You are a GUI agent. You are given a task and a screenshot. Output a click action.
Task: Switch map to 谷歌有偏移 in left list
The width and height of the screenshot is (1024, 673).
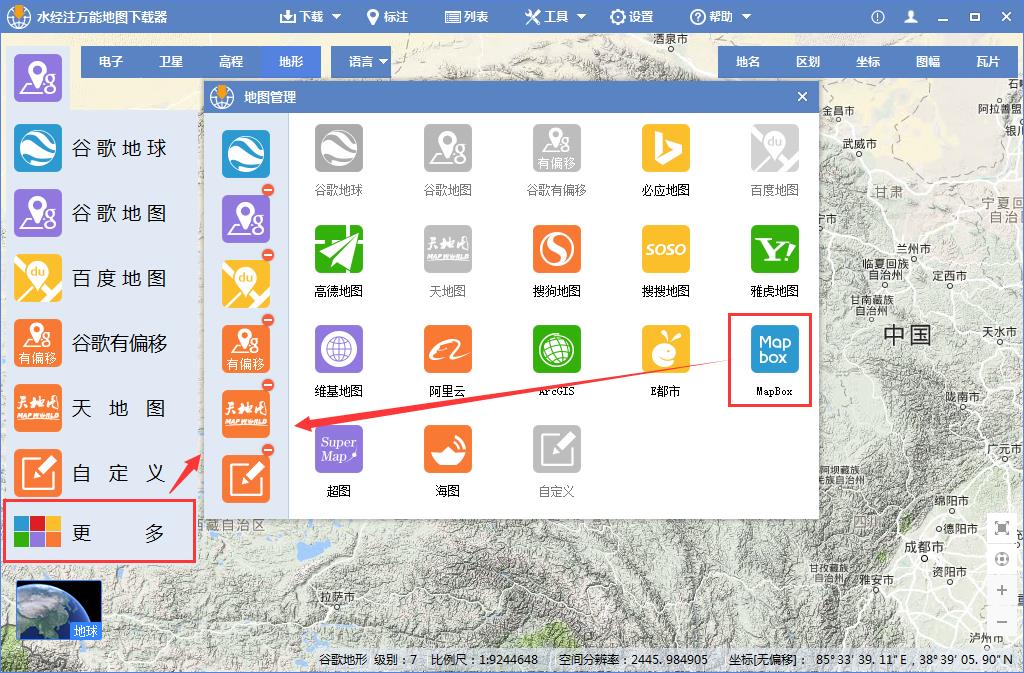(91, 343)
